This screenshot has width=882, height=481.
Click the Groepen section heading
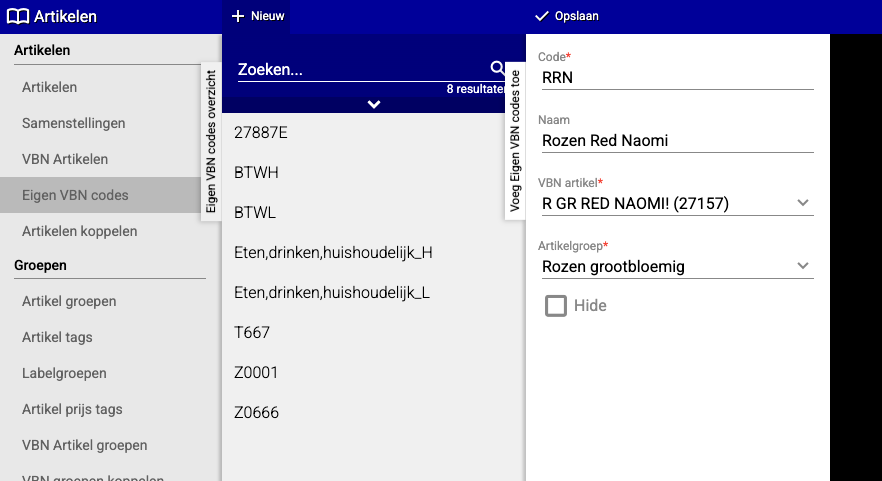(40, 265)
